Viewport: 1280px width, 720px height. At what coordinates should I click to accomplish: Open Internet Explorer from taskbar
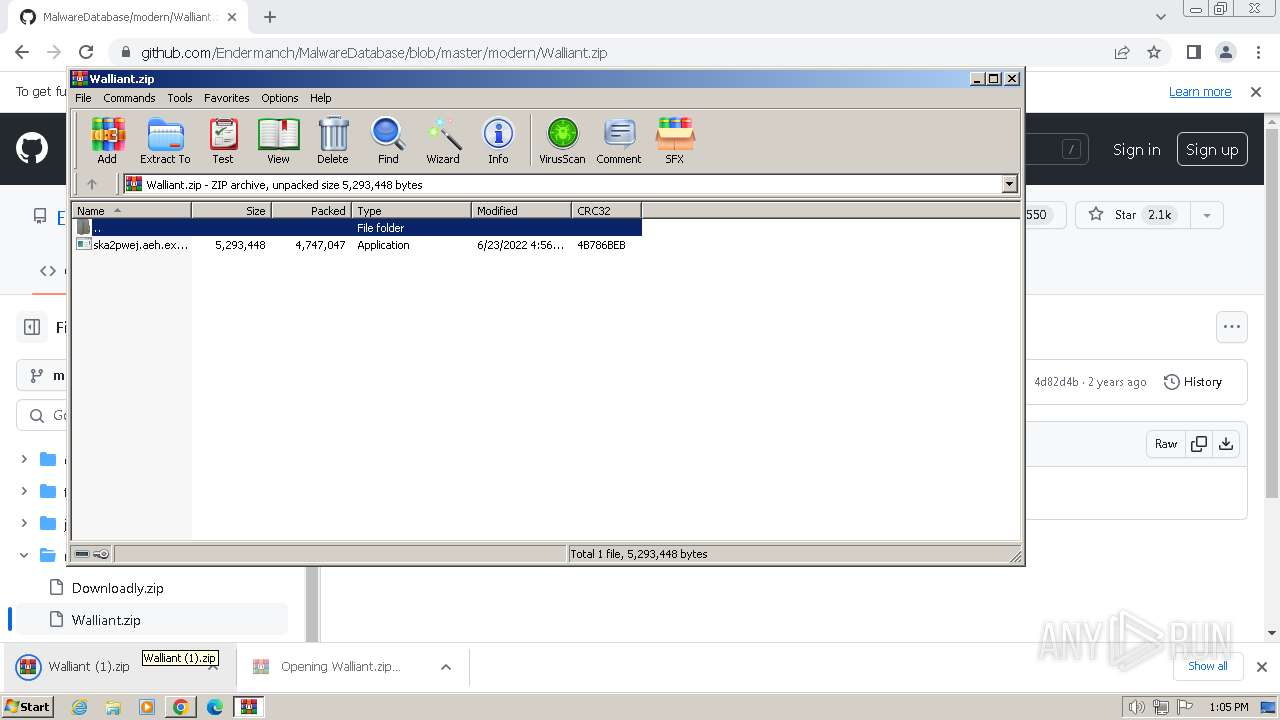point(80,707)
